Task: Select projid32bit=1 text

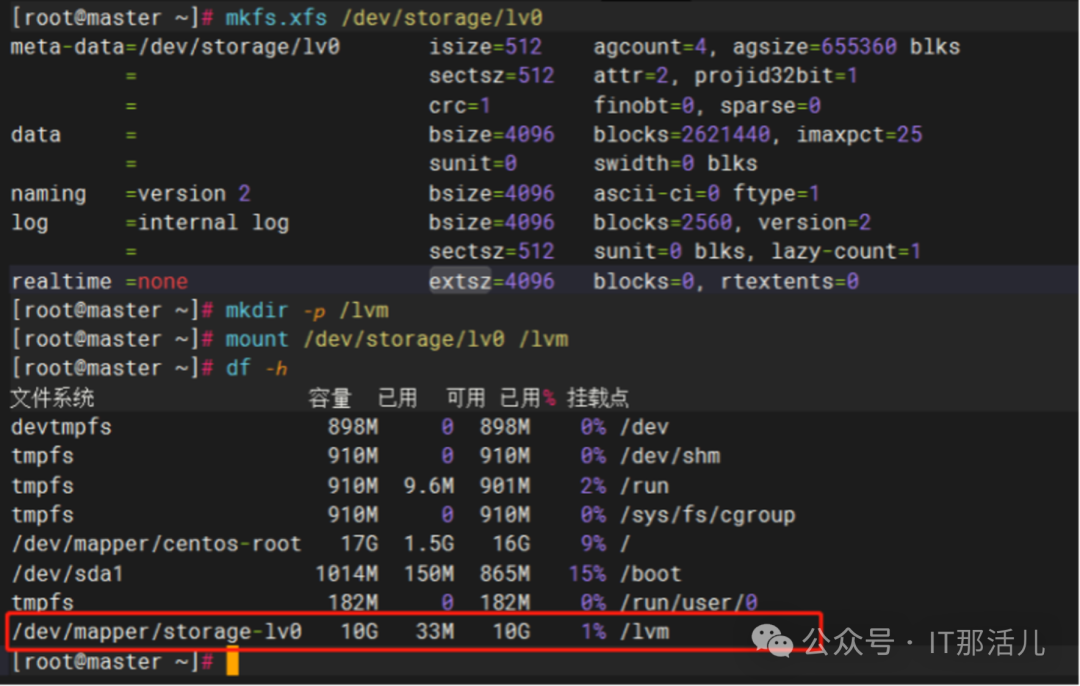Action: click(x=776, y=76)
